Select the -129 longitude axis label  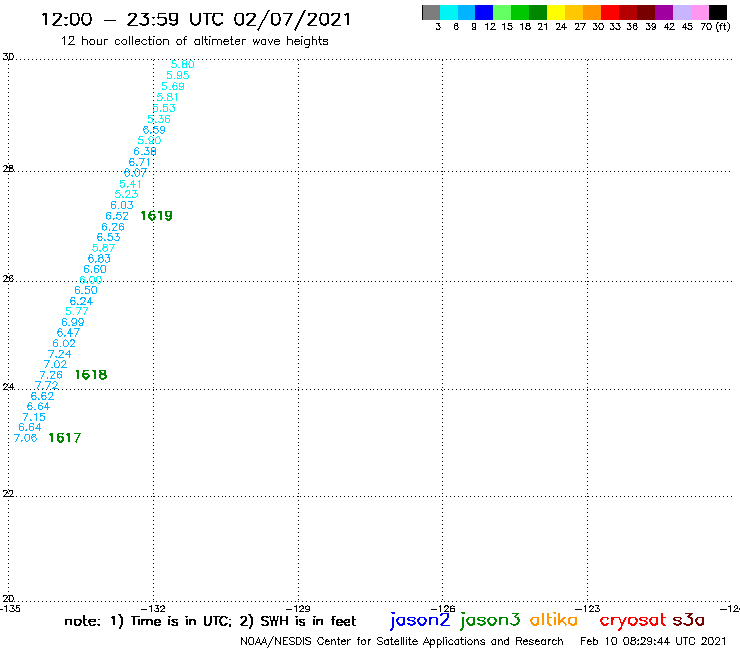(298, 608)
